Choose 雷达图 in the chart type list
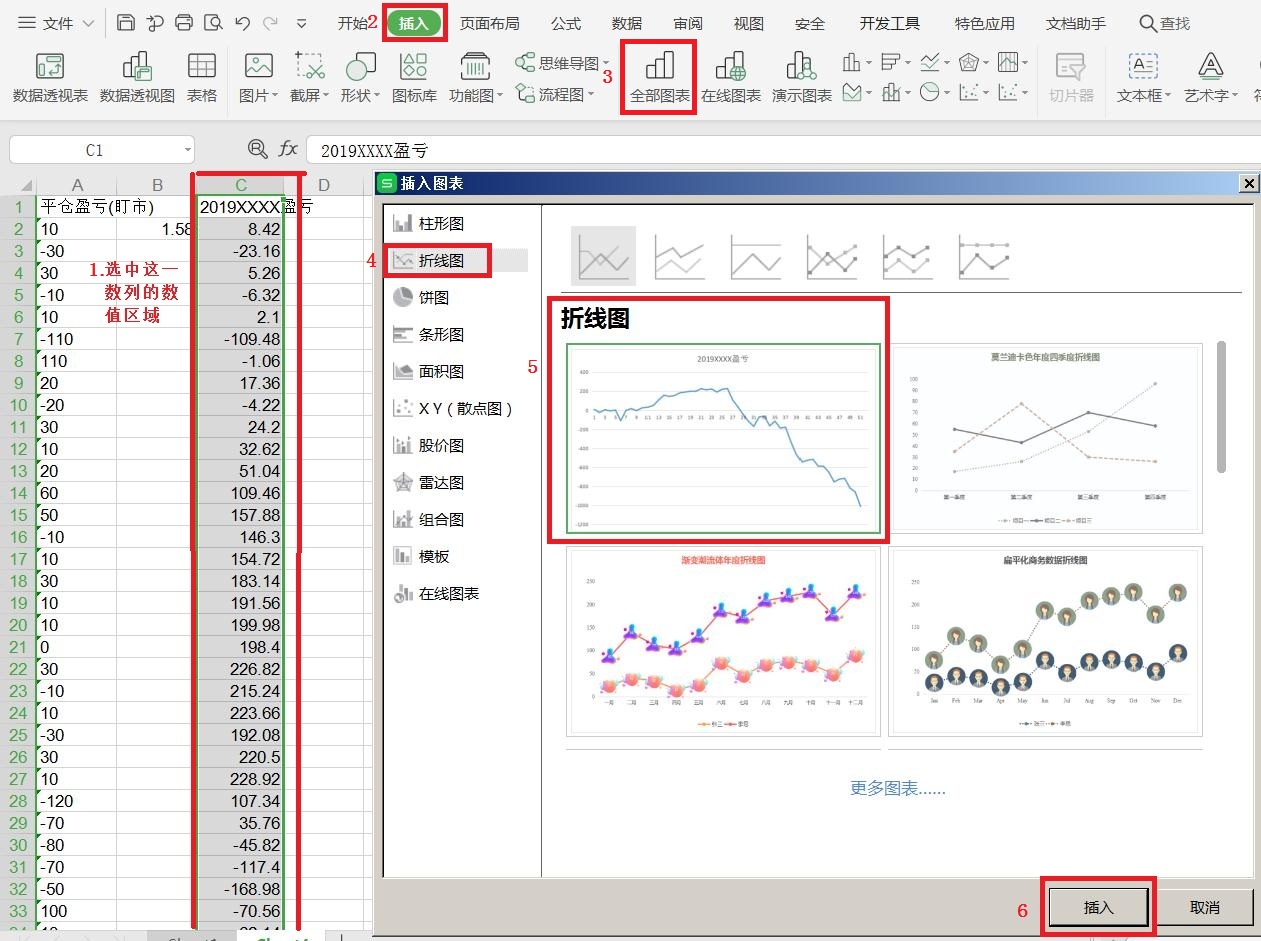The width and height of the screenshot is (1261, 941). click(429, 483)
